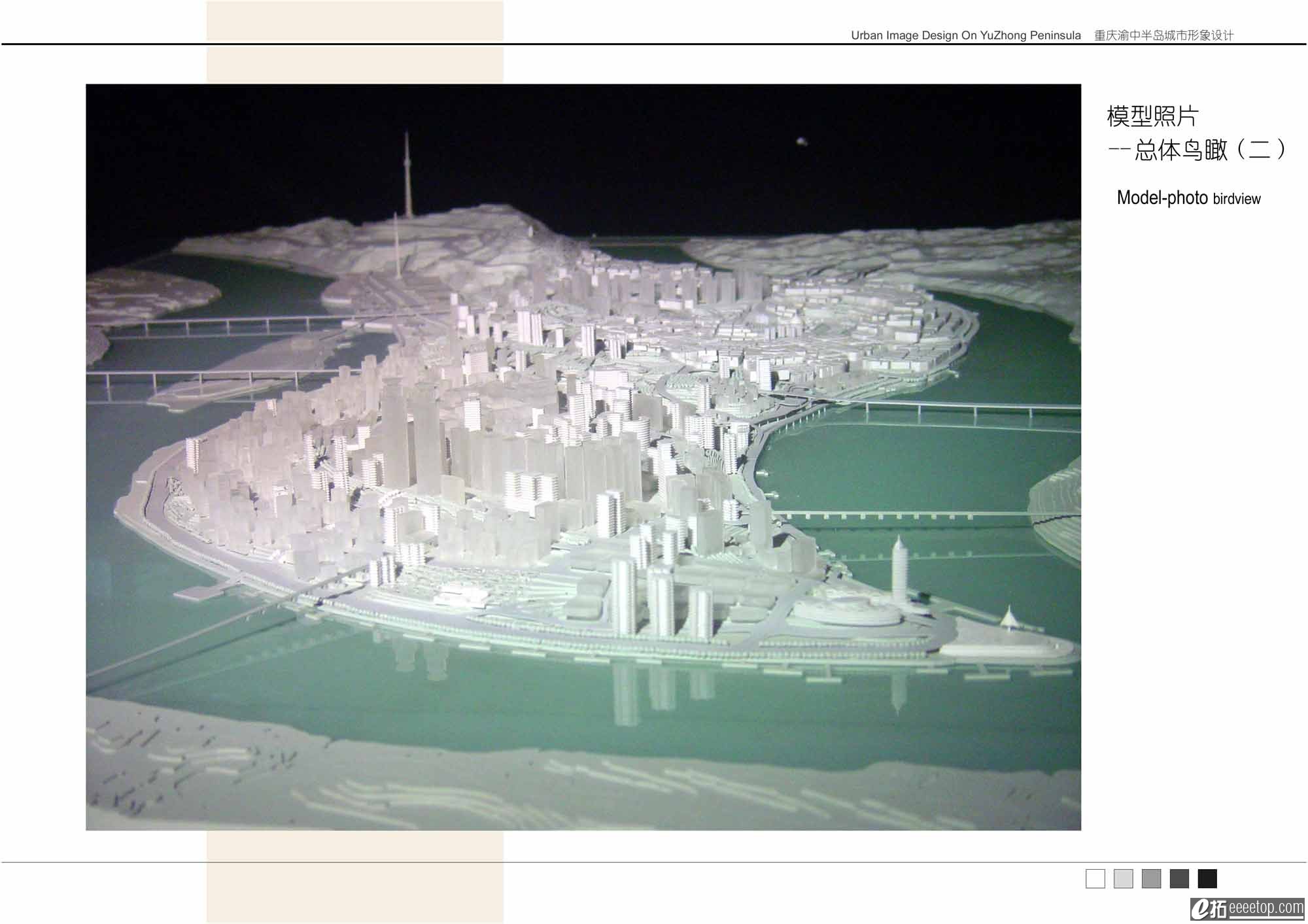Click the subtitle "--总体鸟瞰（二）"
Image resolution: width=1308 pixels, height=924 pixels.
(1197, 150)
